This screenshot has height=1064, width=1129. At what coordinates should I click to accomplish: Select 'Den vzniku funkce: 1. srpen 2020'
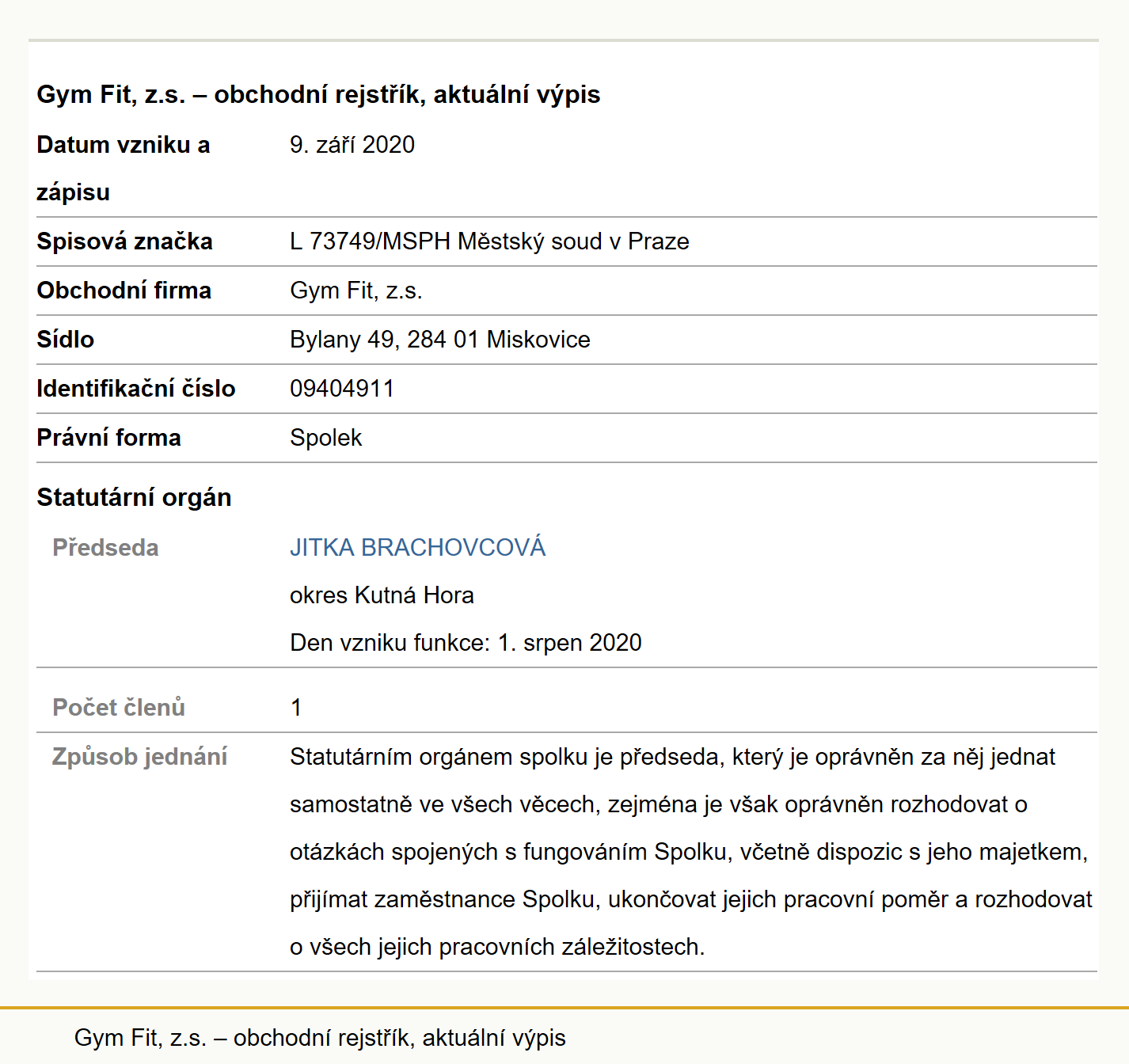[466, 642]
